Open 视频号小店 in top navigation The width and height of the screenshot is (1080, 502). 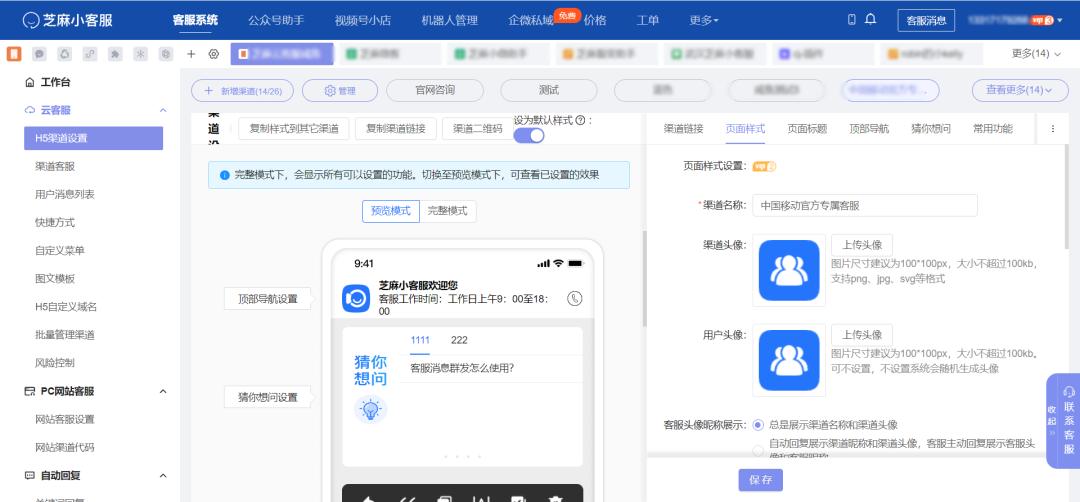click(x=362, y=20)
